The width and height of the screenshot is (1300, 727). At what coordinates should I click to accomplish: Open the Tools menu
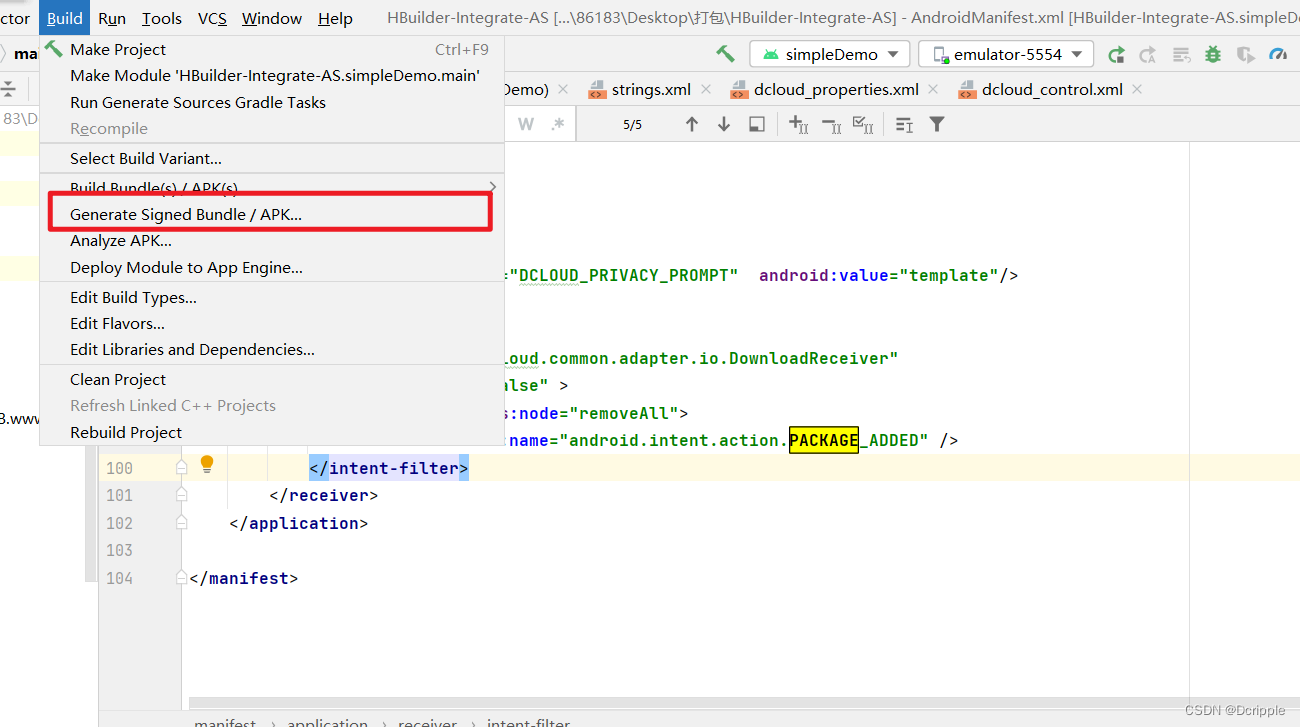tap(162, 18)
